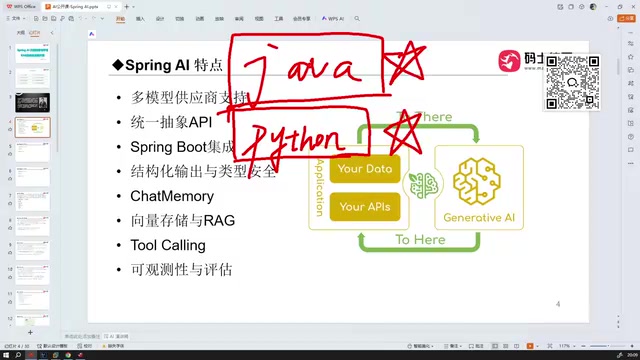The height and width of the screenshot is (360, 640).
Task: Switch to reading view icon
Action: [517, 346]
